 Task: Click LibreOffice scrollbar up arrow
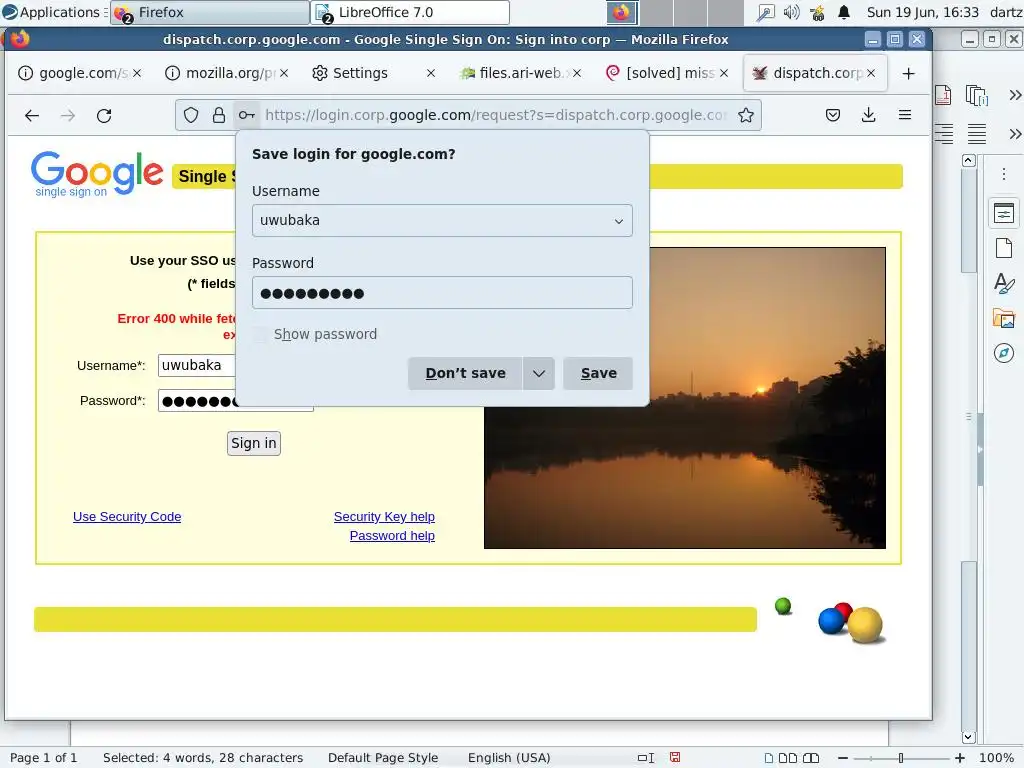pyautogui.click(x=968, y=161)
